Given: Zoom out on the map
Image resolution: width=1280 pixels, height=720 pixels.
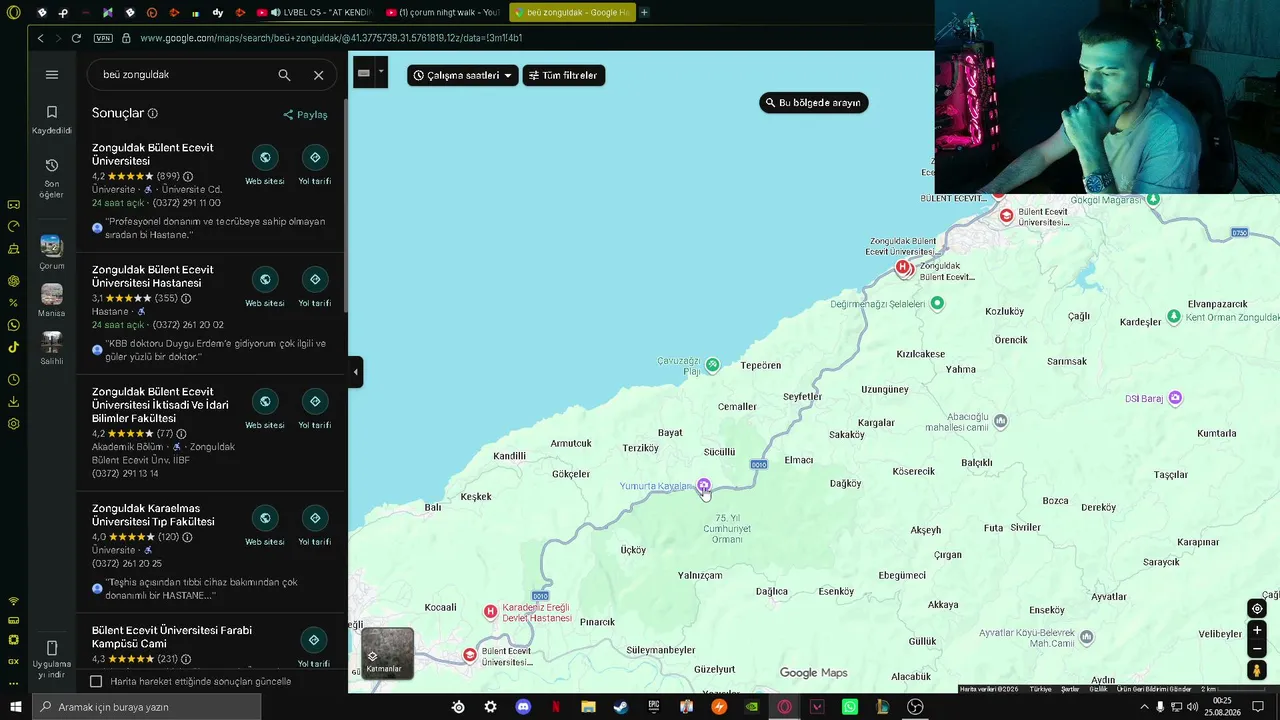Looking at the screenshot, I should click(x=1257, y=649).
